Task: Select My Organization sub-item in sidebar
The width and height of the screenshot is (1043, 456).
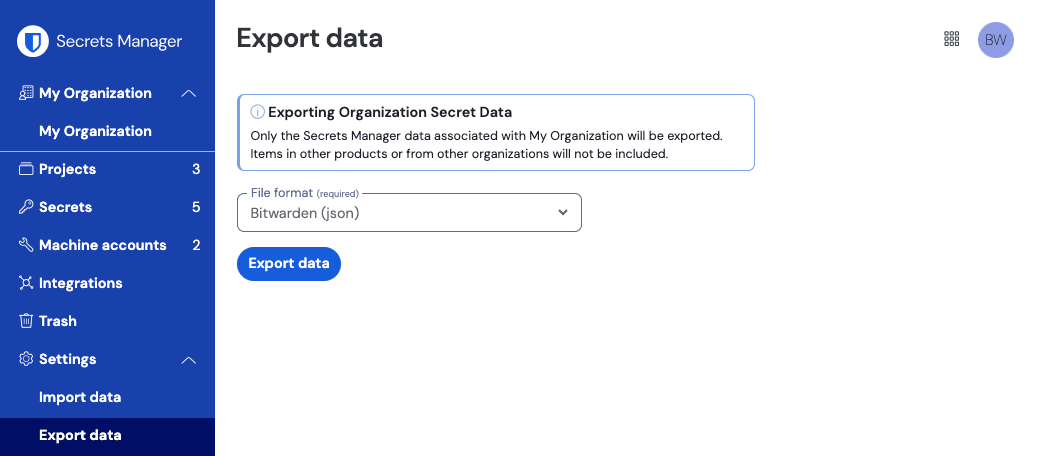Action: pos(95,131)
